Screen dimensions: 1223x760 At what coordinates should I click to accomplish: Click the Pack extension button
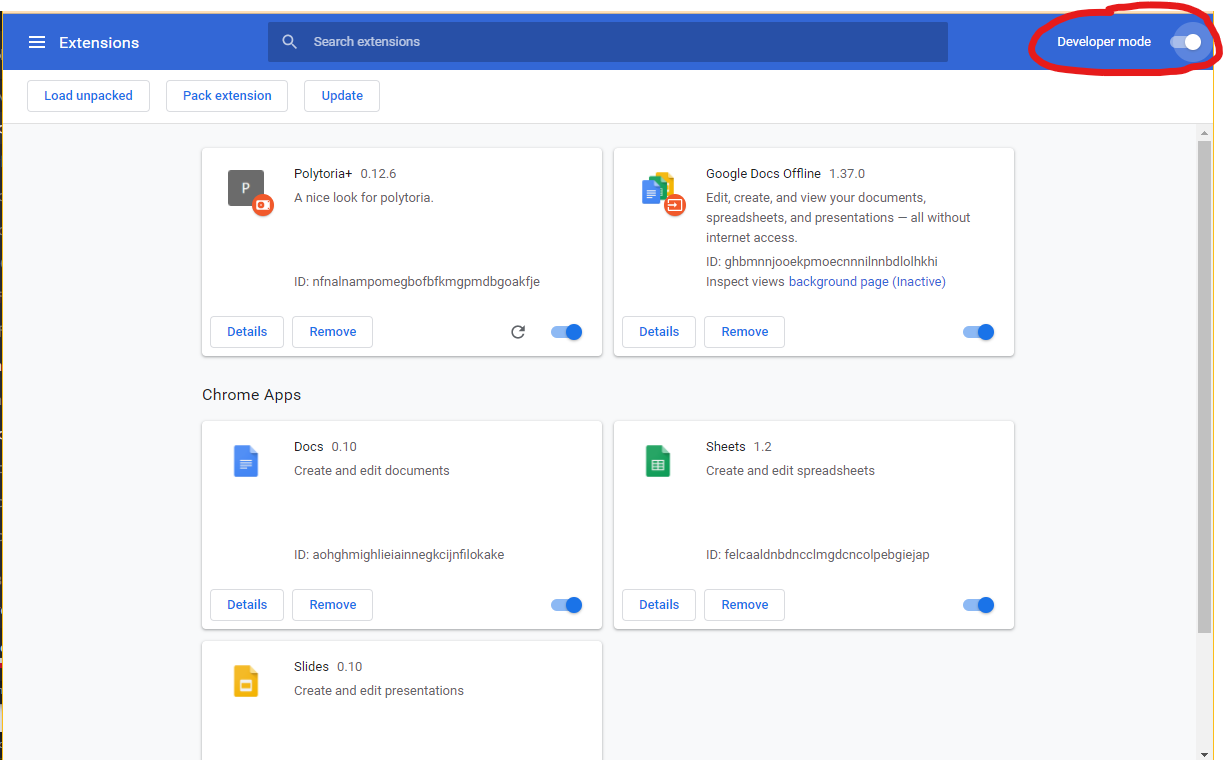pos(226,95)
